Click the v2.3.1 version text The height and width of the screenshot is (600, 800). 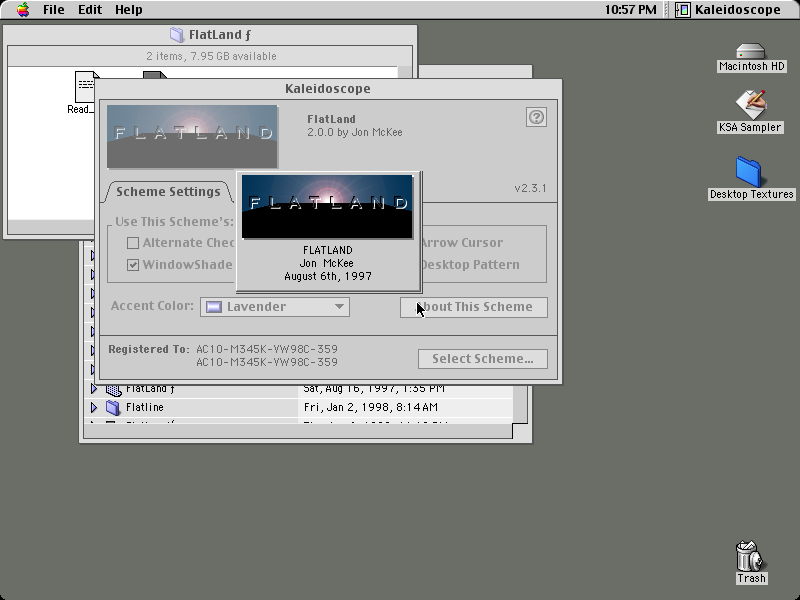[530, 188]
